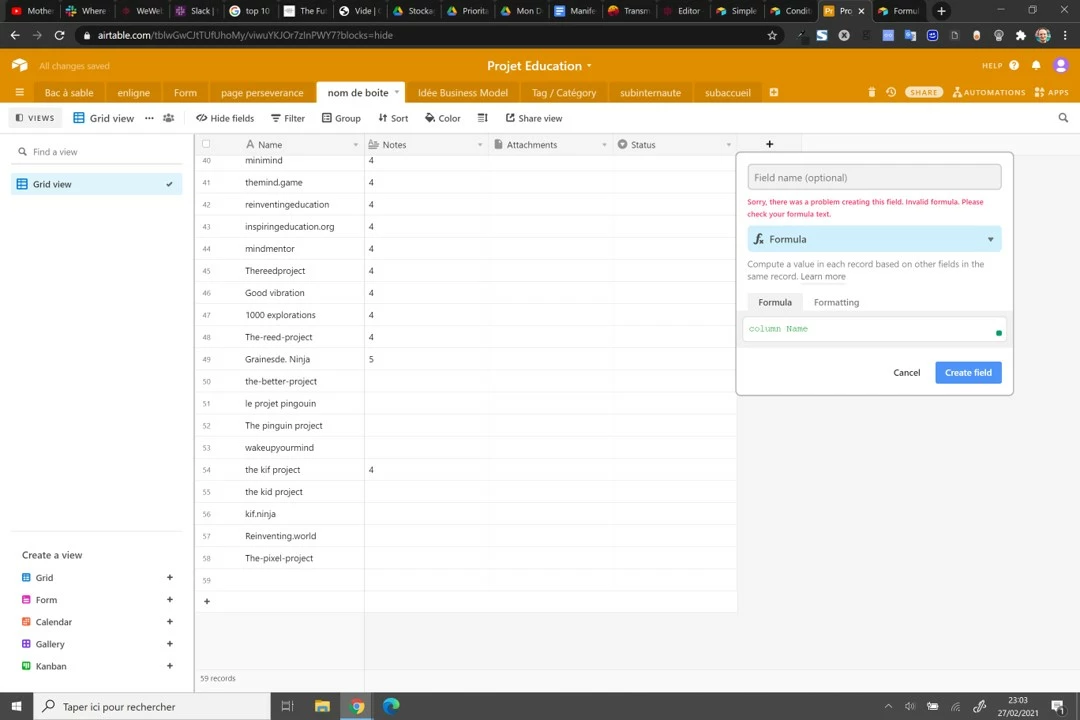Open notifications bell

(x=1036, y=65)
